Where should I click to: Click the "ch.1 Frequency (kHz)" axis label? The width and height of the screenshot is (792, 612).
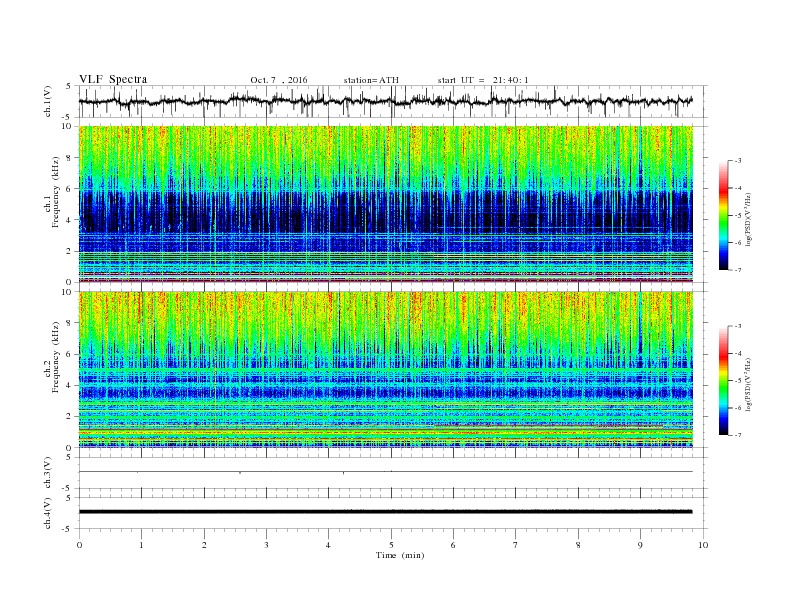coord(52,192)
